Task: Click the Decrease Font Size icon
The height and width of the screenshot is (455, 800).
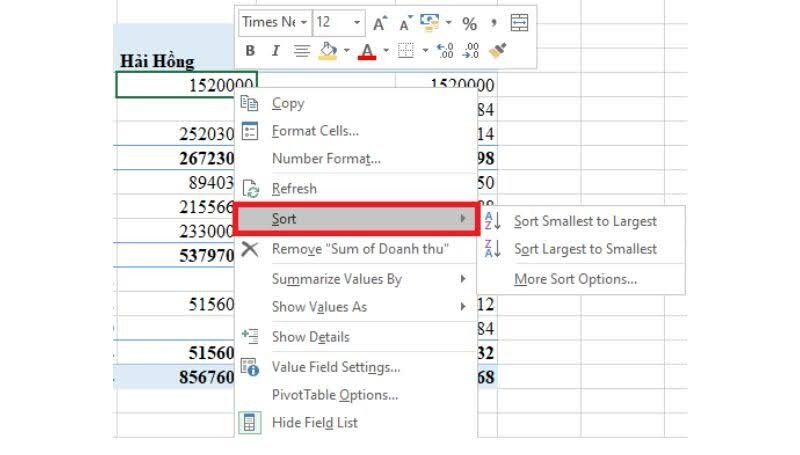Action: (405, 23)
